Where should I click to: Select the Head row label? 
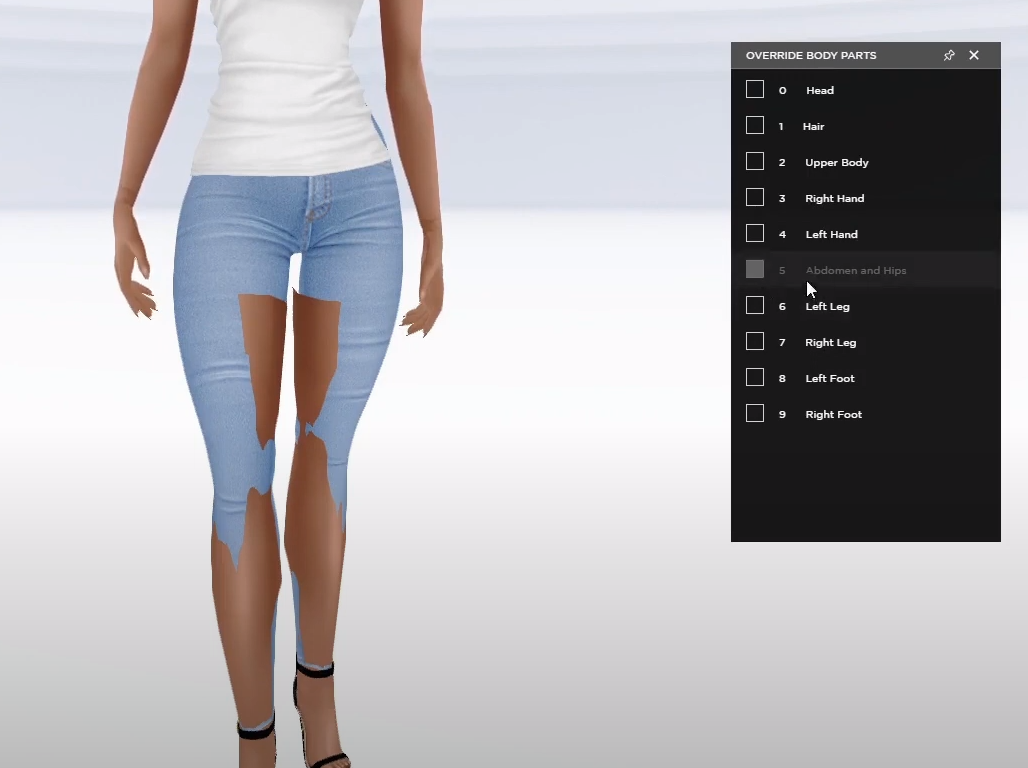tap(820, 90)
